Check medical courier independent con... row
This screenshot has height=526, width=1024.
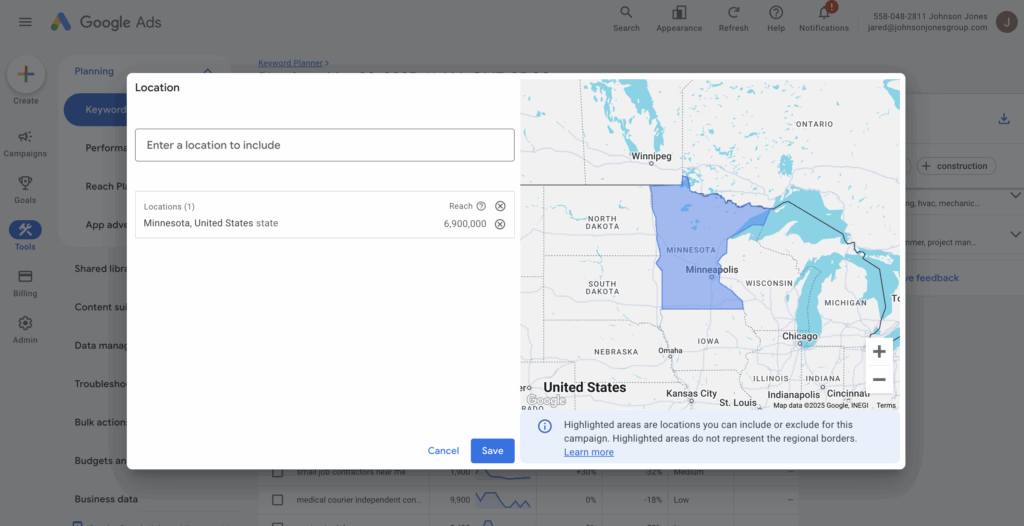(x=278, y=500)
